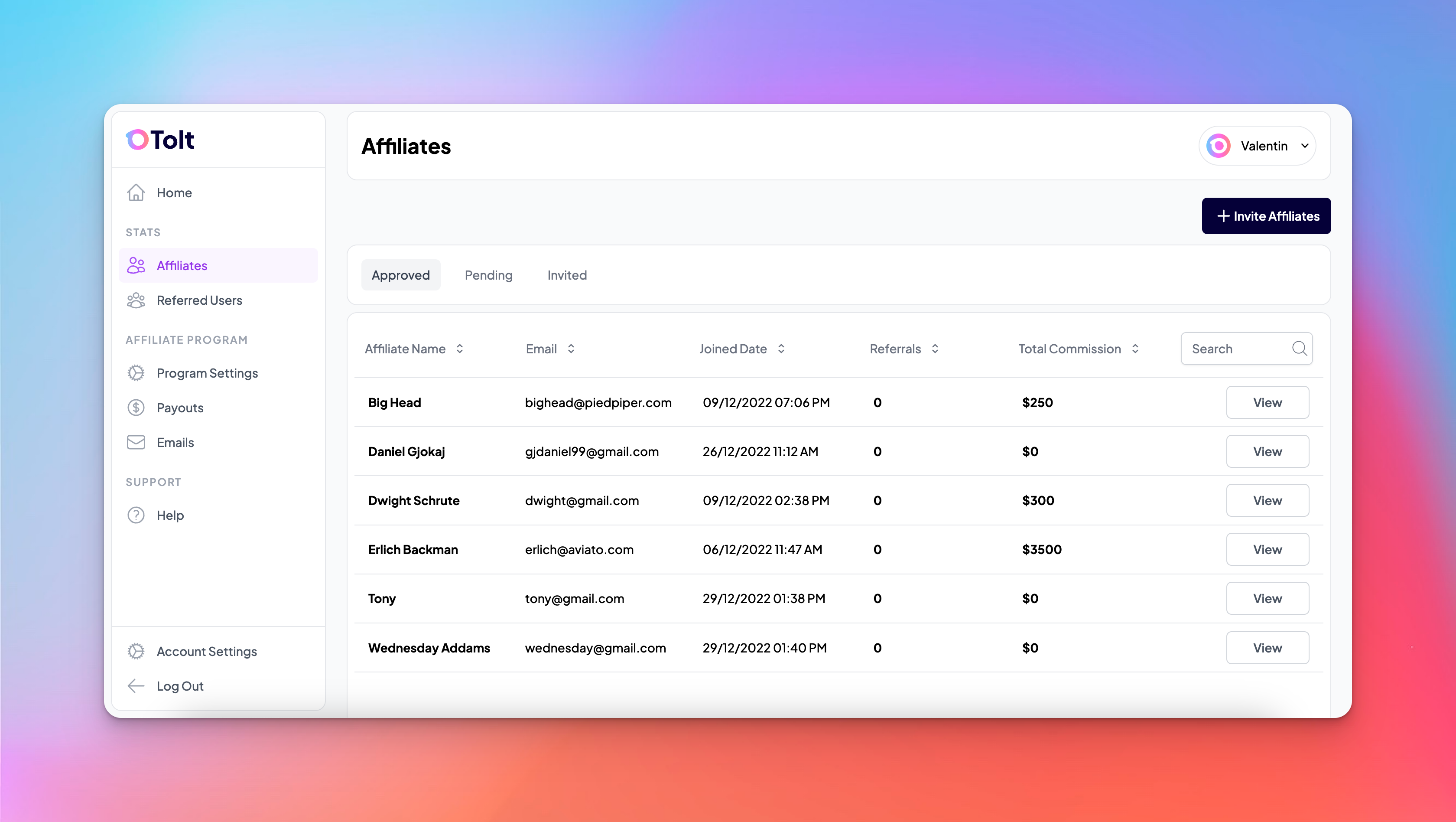Click the Payouts dollar icon
The width and height of the screenshot is (1456, 822).
(x=136, y=407)
